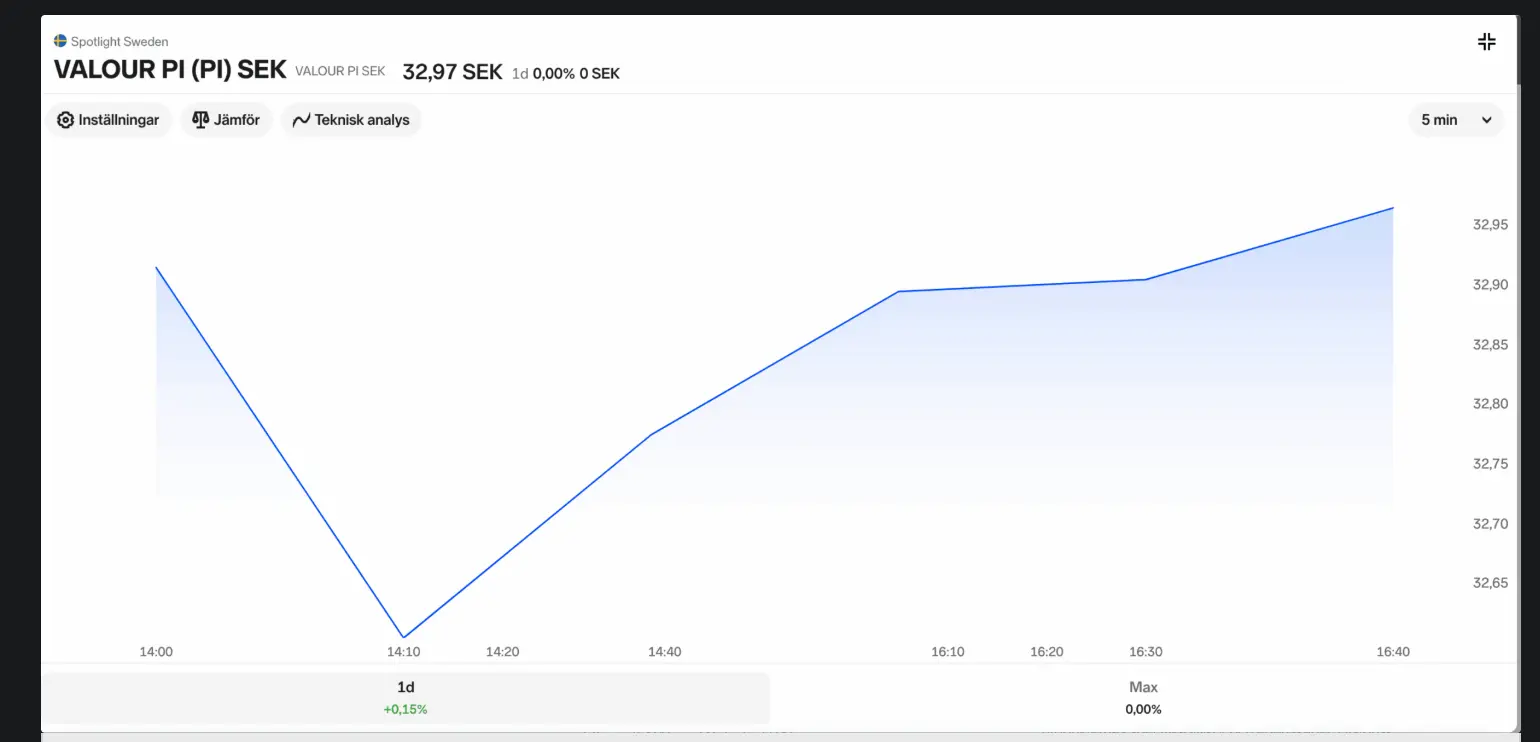Click the chart line's lowest point at 14:10
The height and width of the screenshot is (742, 1540).
[x=404, y=637]
